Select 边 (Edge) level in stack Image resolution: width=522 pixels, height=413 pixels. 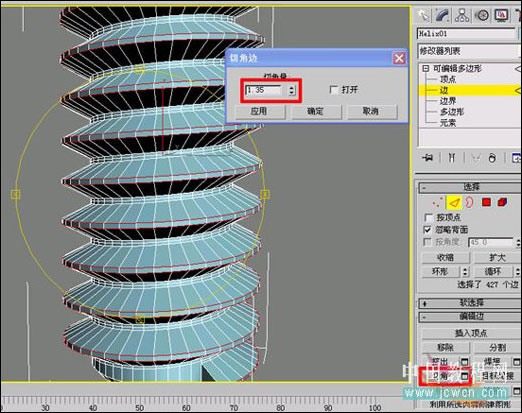[x=444, y=90]
